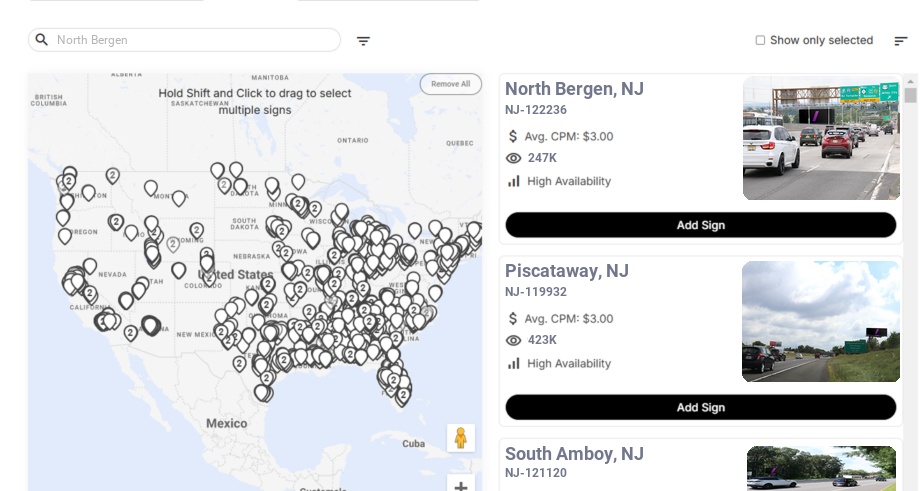Viewport: 920px width, 491px height.
Task: Open the filter options icon beside search
Action: tap(363, 41)
